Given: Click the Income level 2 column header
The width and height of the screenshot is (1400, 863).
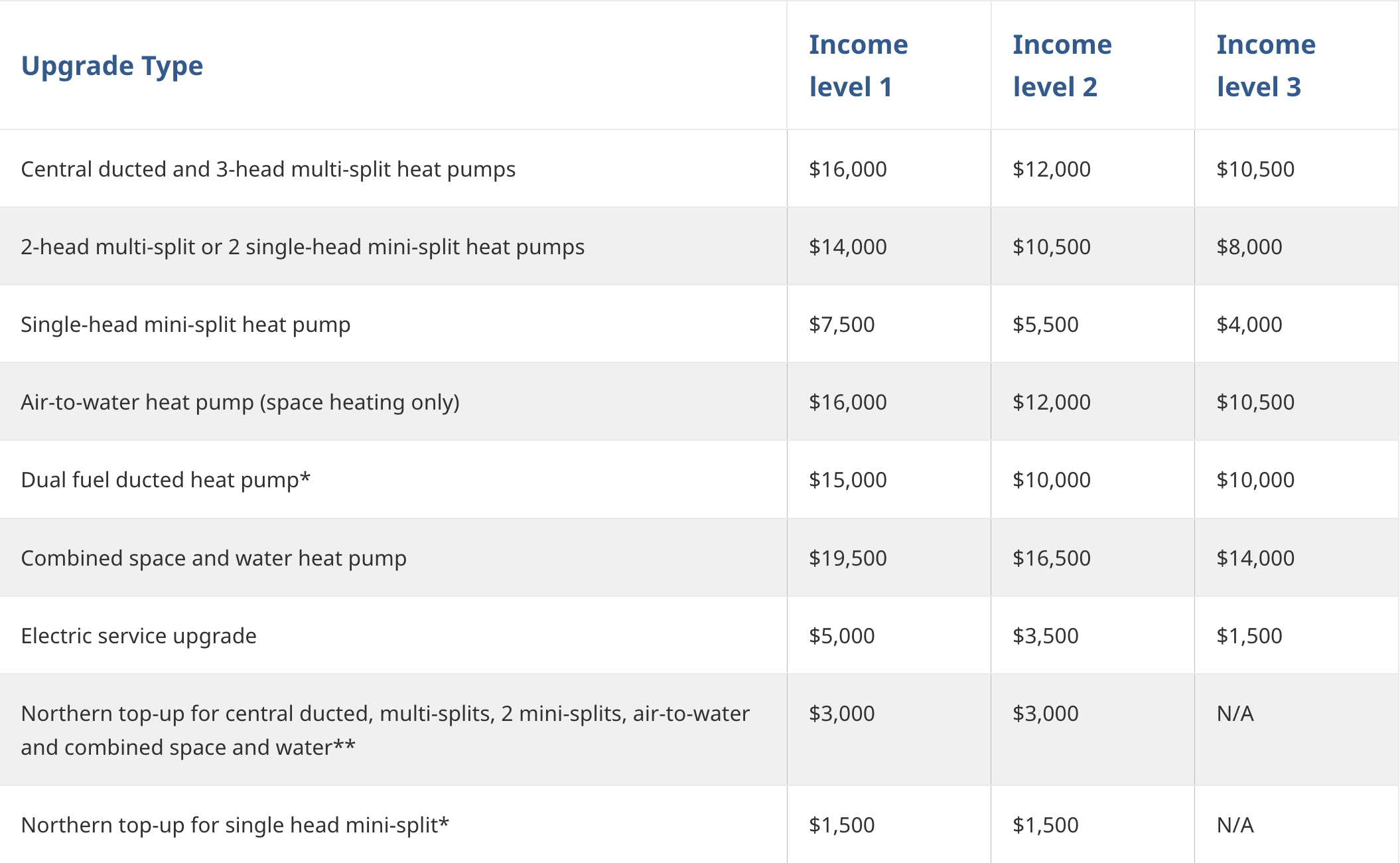Looking at the screenshot, I should pos(1062,66).
